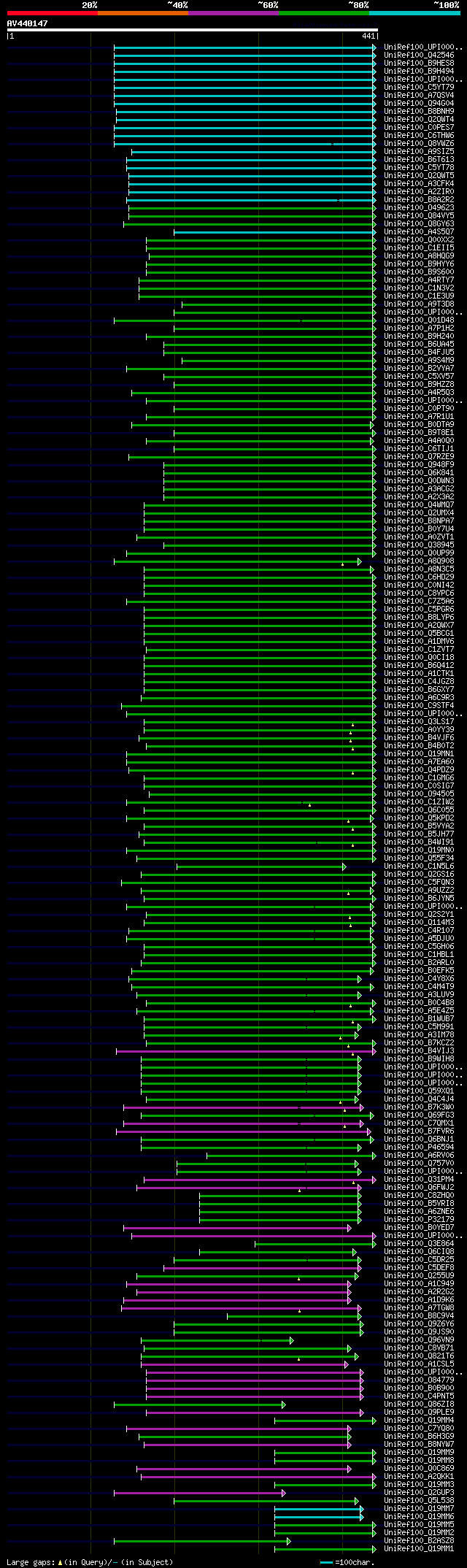Viewport: 467px width, 1568px height.
Task: Click the UniRef100_Q7RZE9 label
Action: pos(419,456)
